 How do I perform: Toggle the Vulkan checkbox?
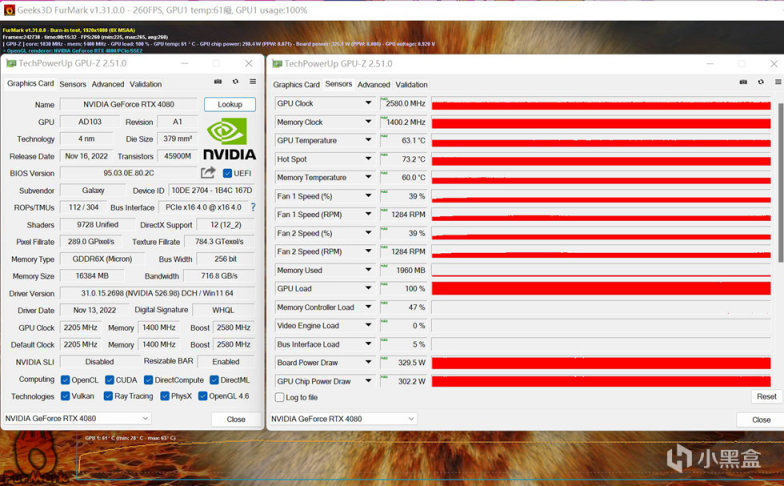pos(65,396)
